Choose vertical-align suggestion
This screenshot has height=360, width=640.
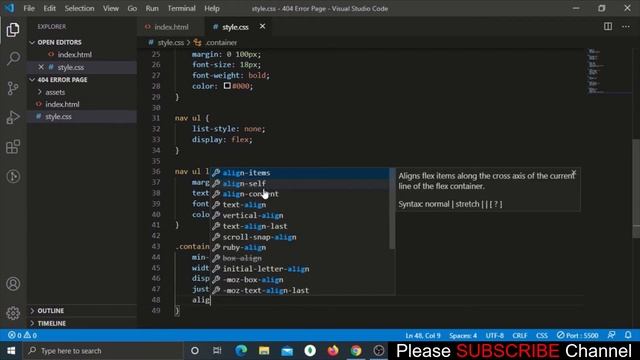point(300,215)
